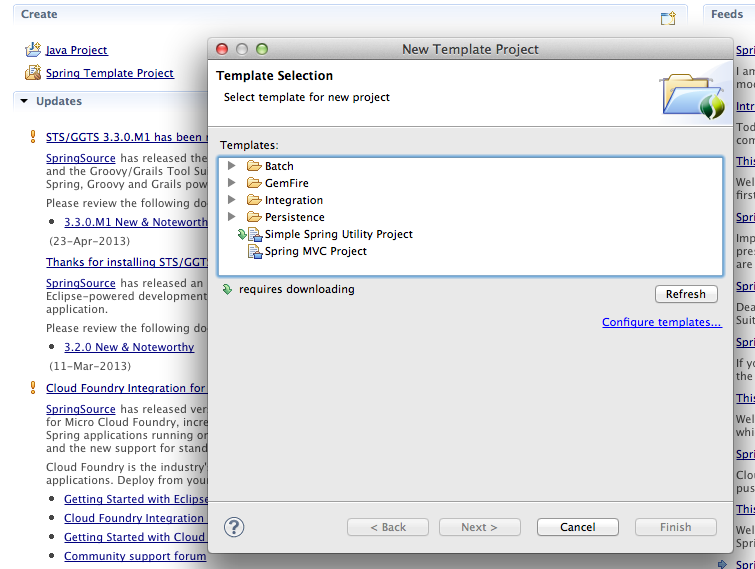Click the Next button

tap(480, 527)
